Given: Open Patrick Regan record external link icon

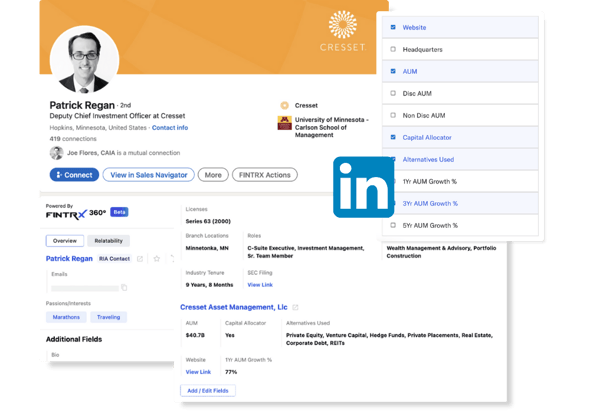Looking at the screenshot, I should coord(140,259).
